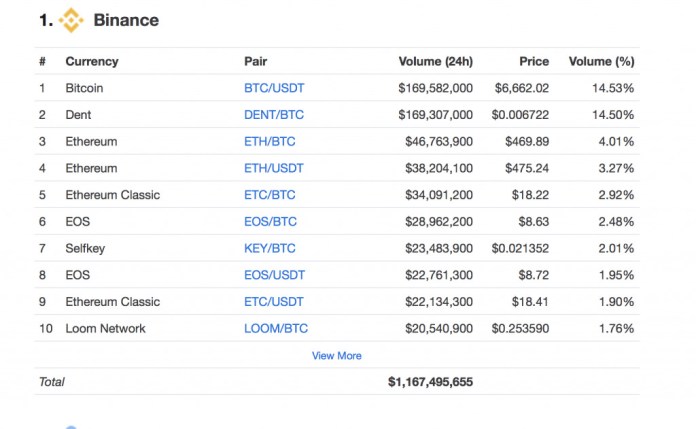Click the Binance logo icon
The height and width of the screenshot is (429, 696).
click(71, 20)
